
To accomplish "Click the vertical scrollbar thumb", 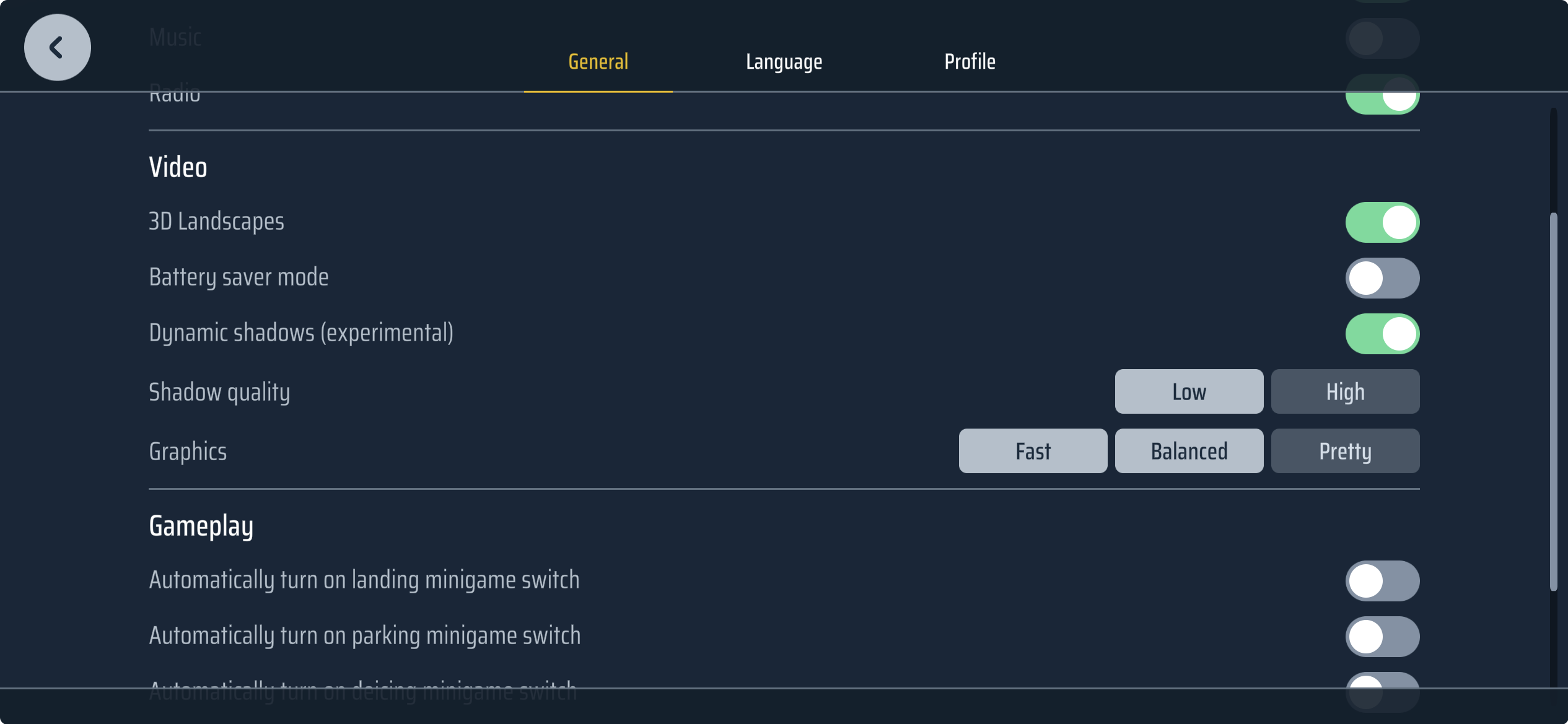I will 1553,402.
